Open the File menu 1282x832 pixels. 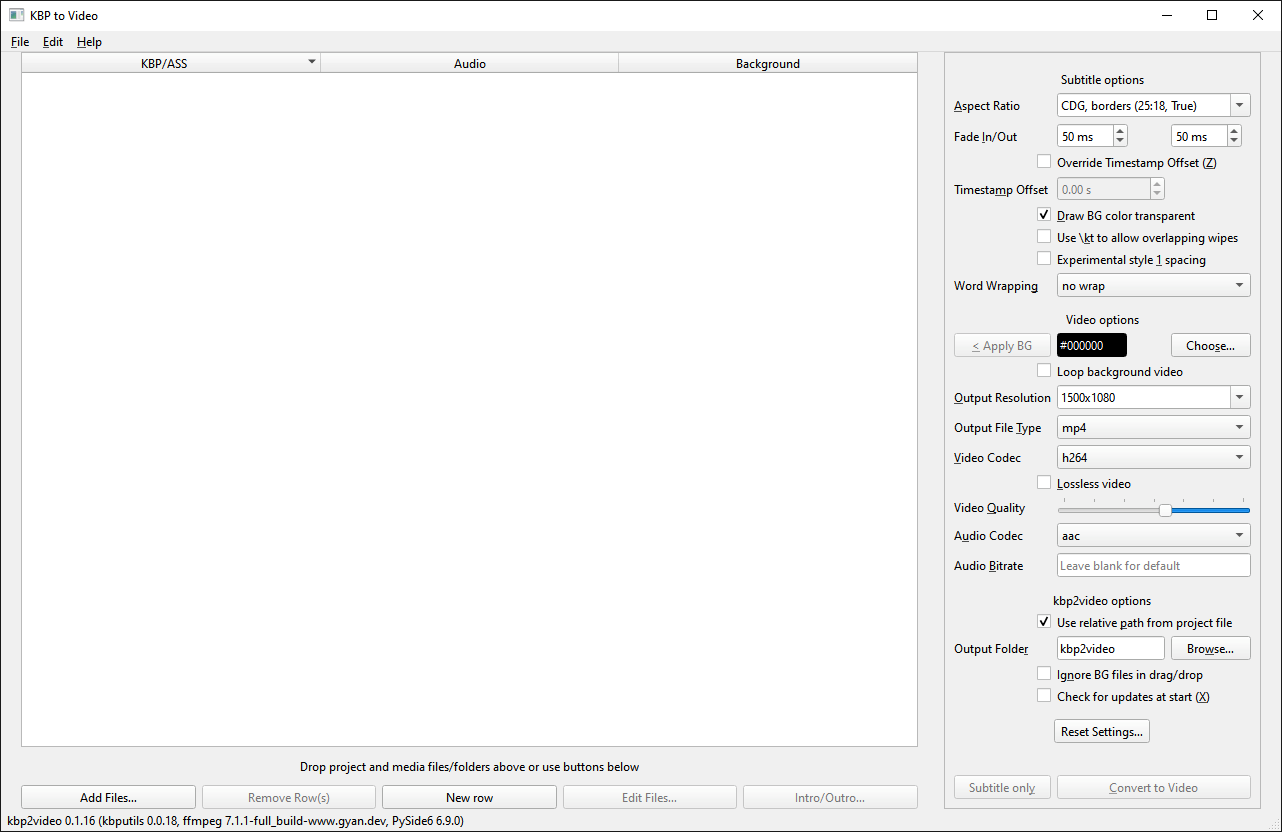pyautogui.click(x=20, y=42)
